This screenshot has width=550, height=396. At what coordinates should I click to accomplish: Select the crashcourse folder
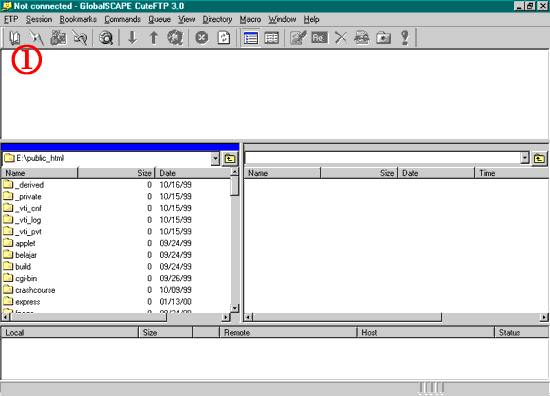coord(29,290)
